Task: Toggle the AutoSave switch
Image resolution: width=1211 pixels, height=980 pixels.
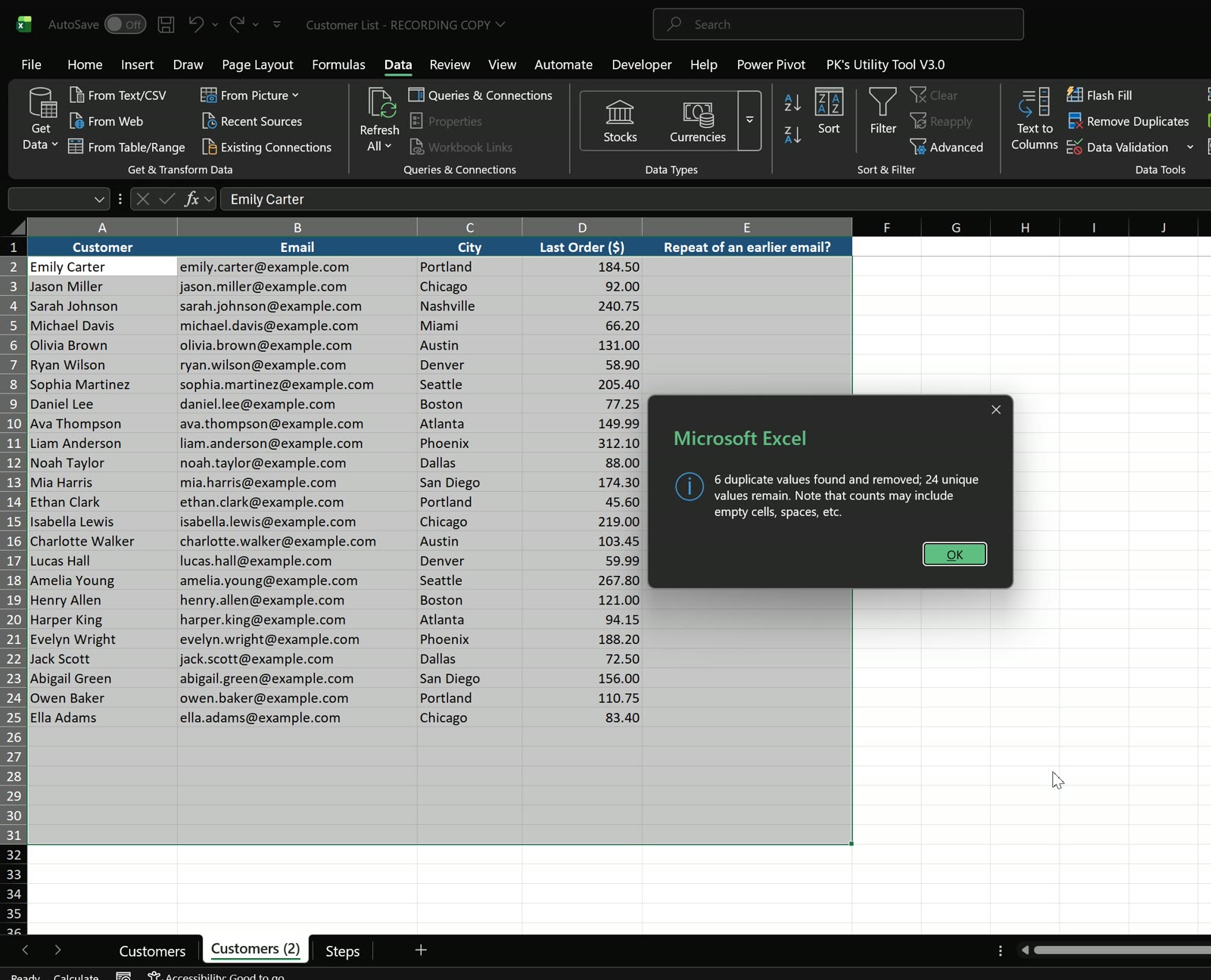Action: 125,24
